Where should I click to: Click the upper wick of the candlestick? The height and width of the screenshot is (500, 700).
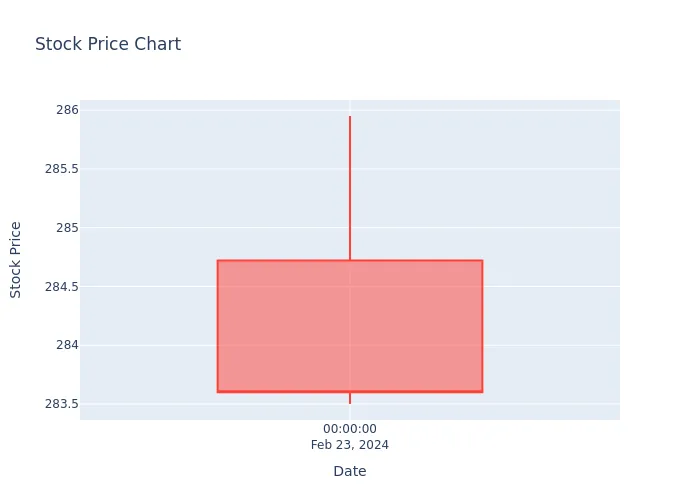(350, 188)
